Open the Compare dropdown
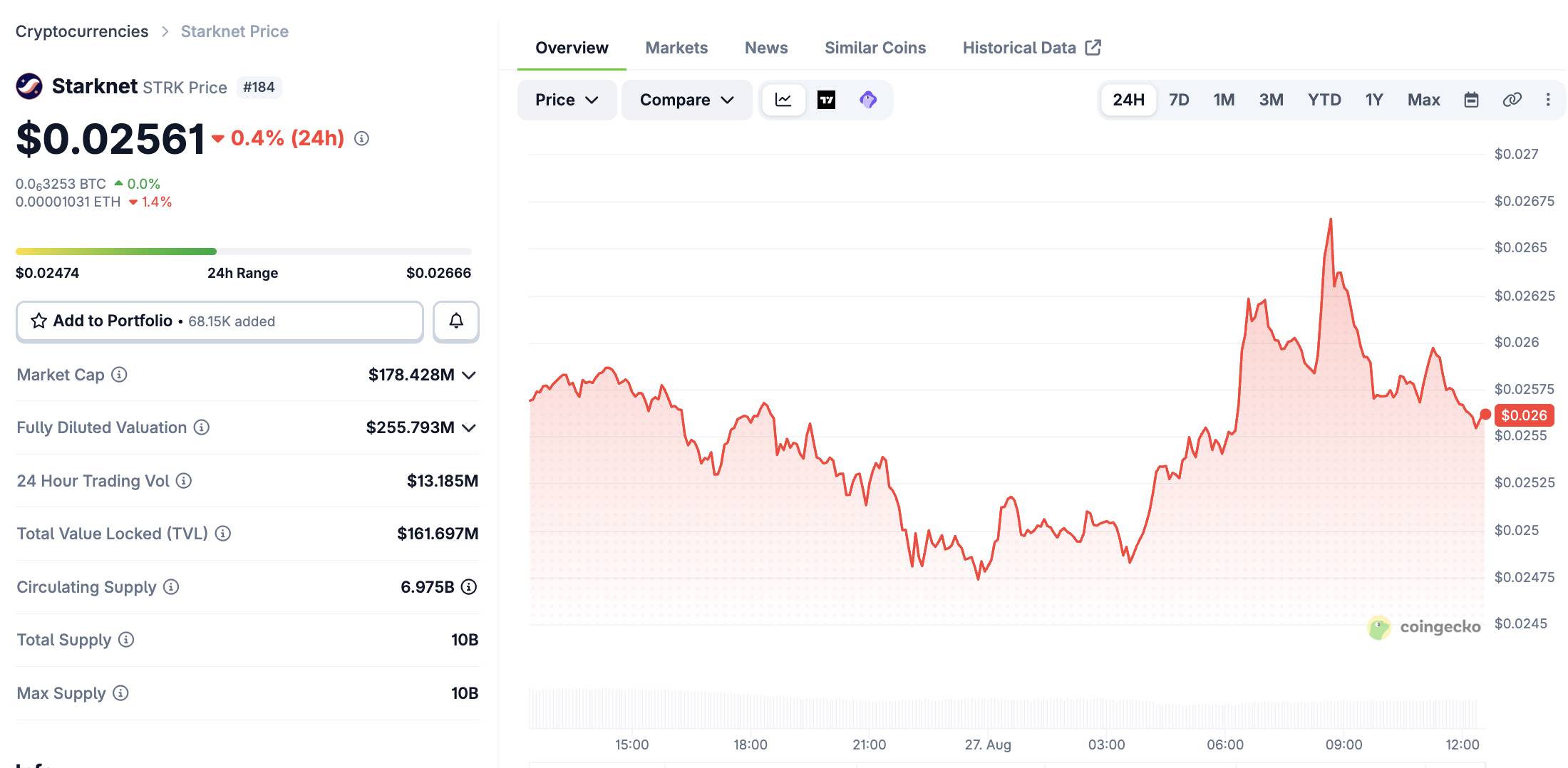 pyautogui.click(x=687, y=100)
